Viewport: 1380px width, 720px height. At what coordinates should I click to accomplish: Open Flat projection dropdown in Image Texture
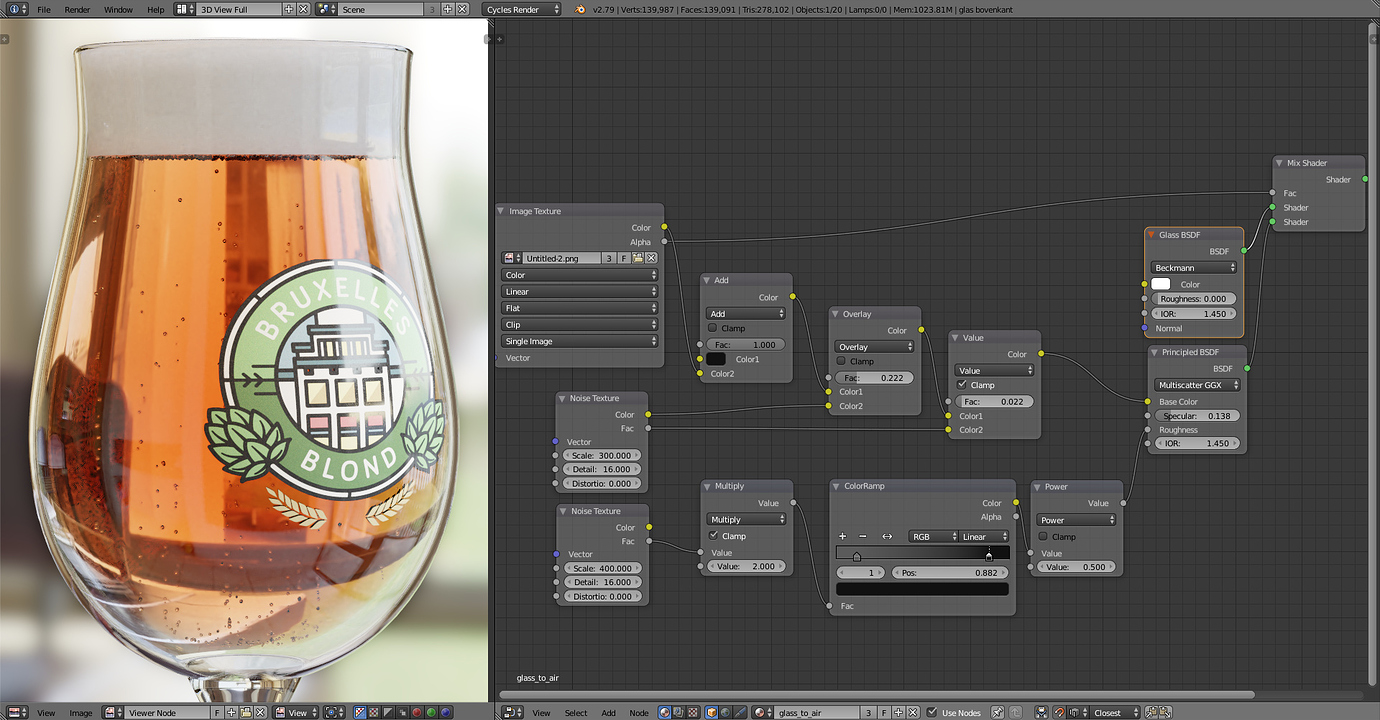[x=580, y=308]
